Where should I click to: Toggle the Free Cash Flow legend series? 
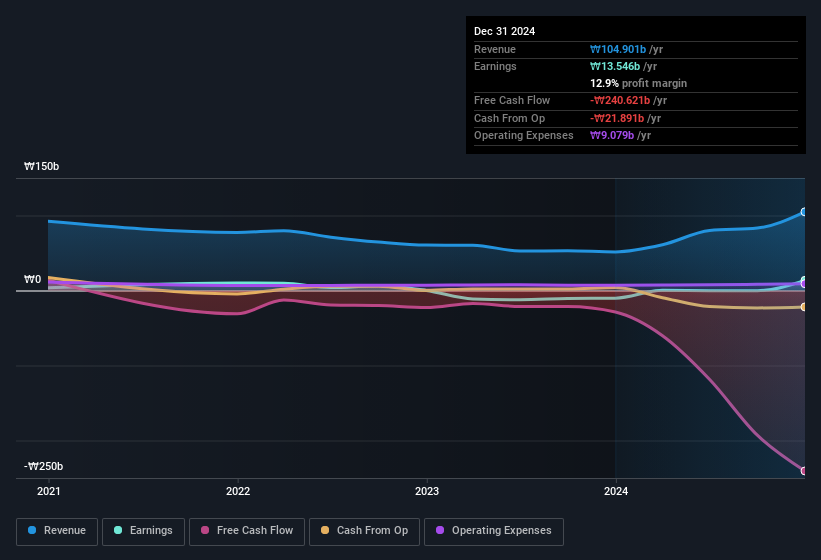click(x=247, y=531)
